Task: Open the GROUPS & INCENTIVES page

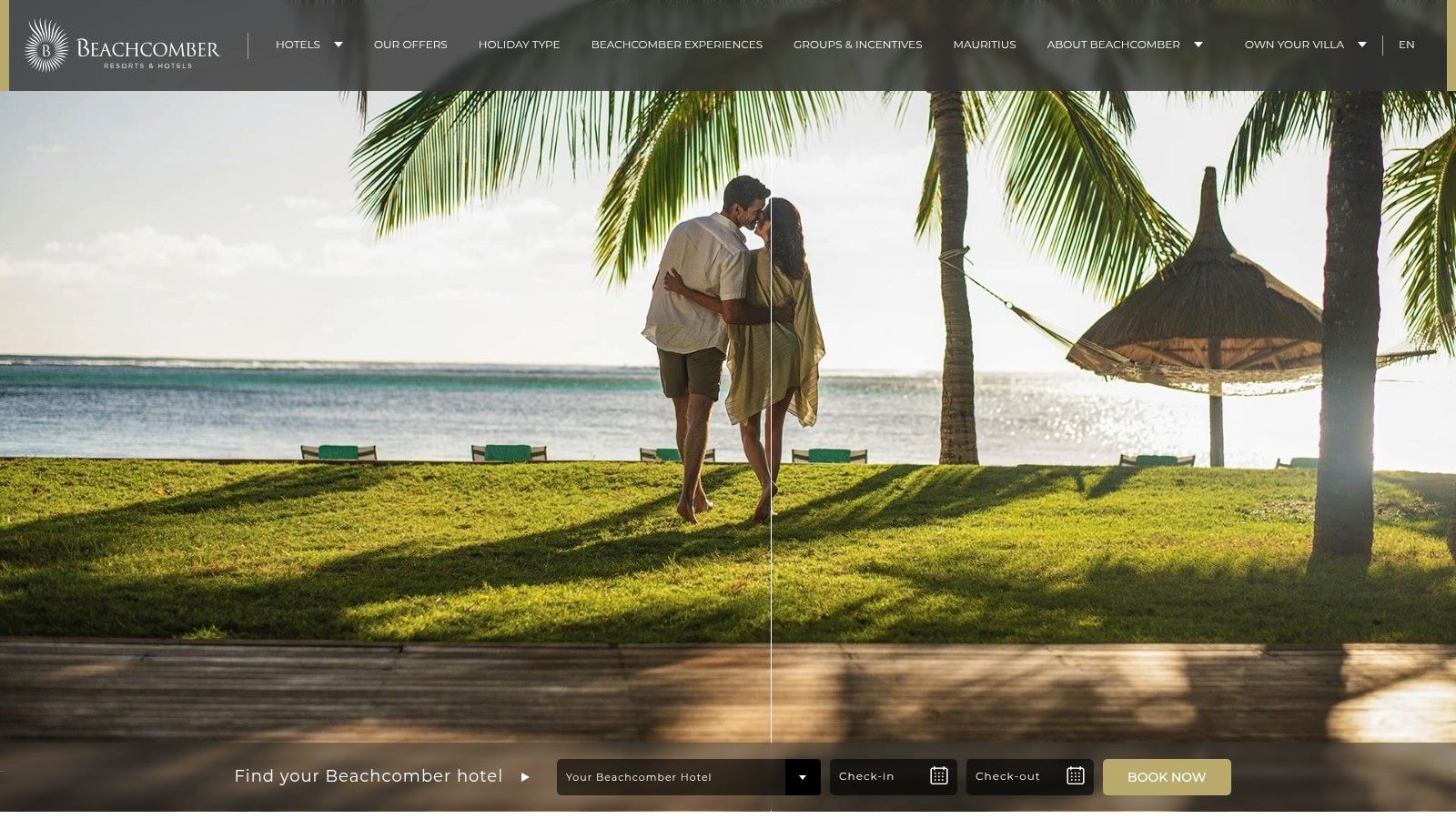Action: coord(858,44)
